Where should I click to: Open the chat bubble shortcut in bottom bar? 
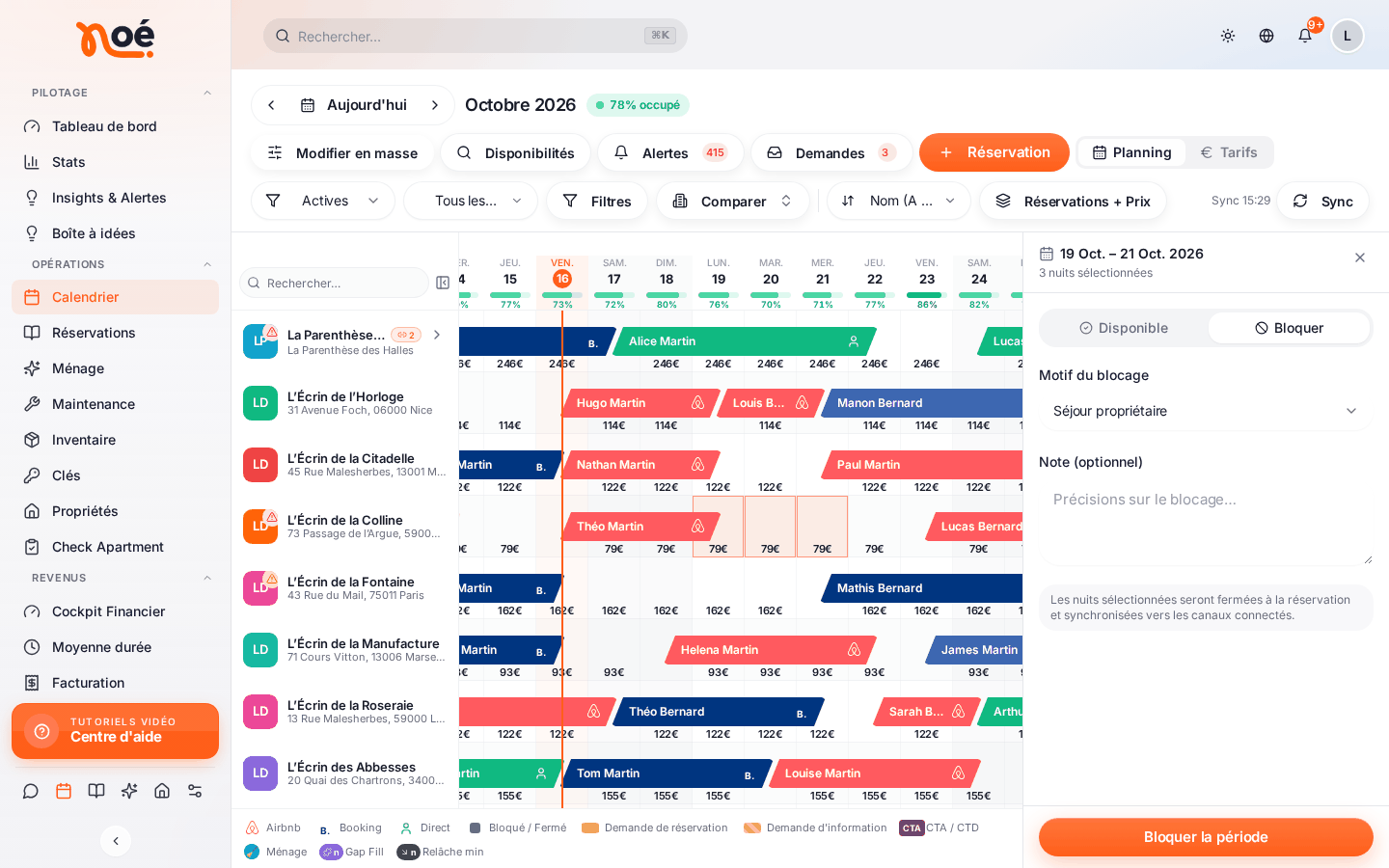click(31, 791)
